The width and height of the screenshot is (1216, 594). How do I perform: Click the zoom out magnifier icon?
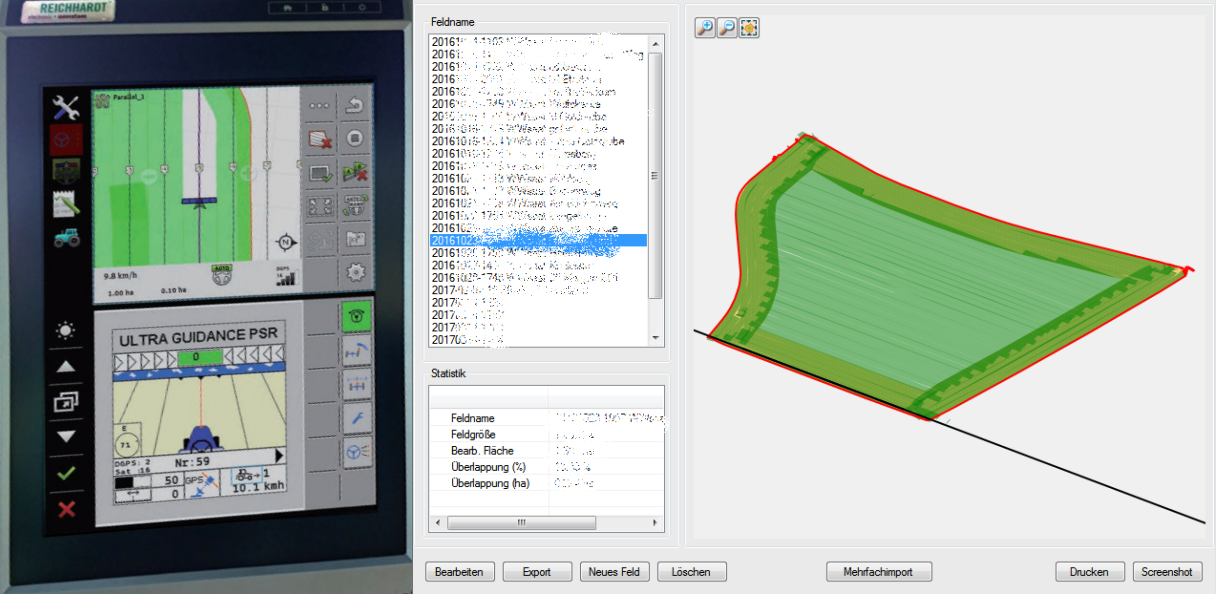pyautogui.click(x=727, y=28)
